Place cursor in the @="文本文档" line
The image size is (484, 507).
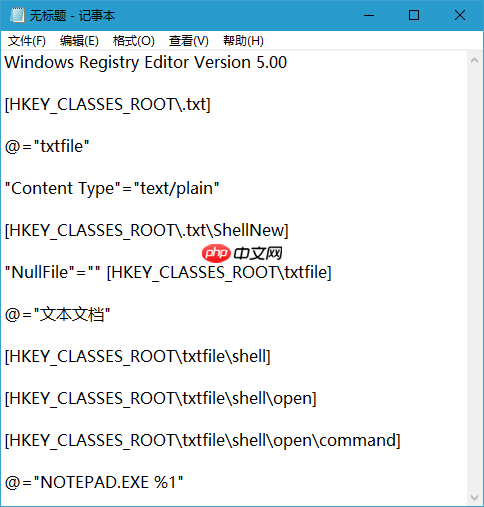point(57,314)
